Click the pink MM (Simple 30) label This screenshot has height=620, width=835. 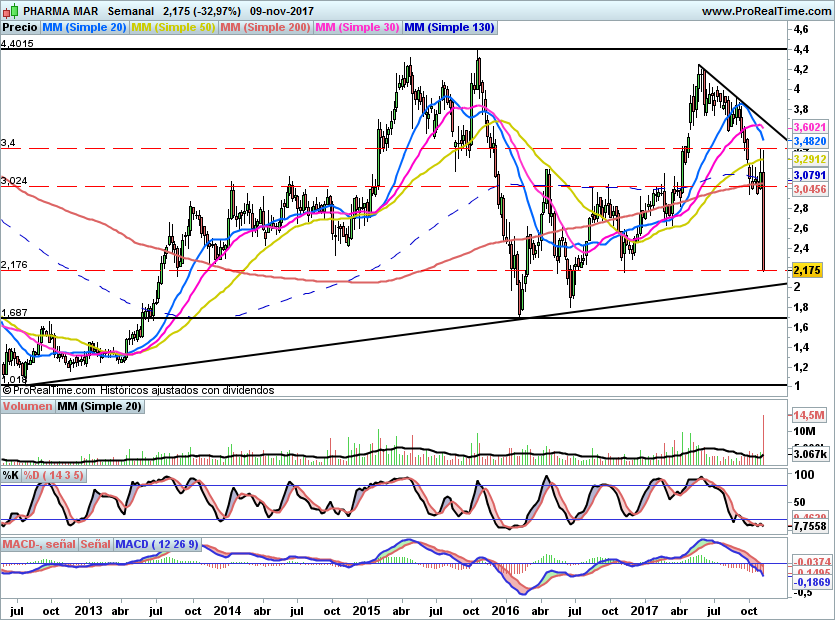357,28
